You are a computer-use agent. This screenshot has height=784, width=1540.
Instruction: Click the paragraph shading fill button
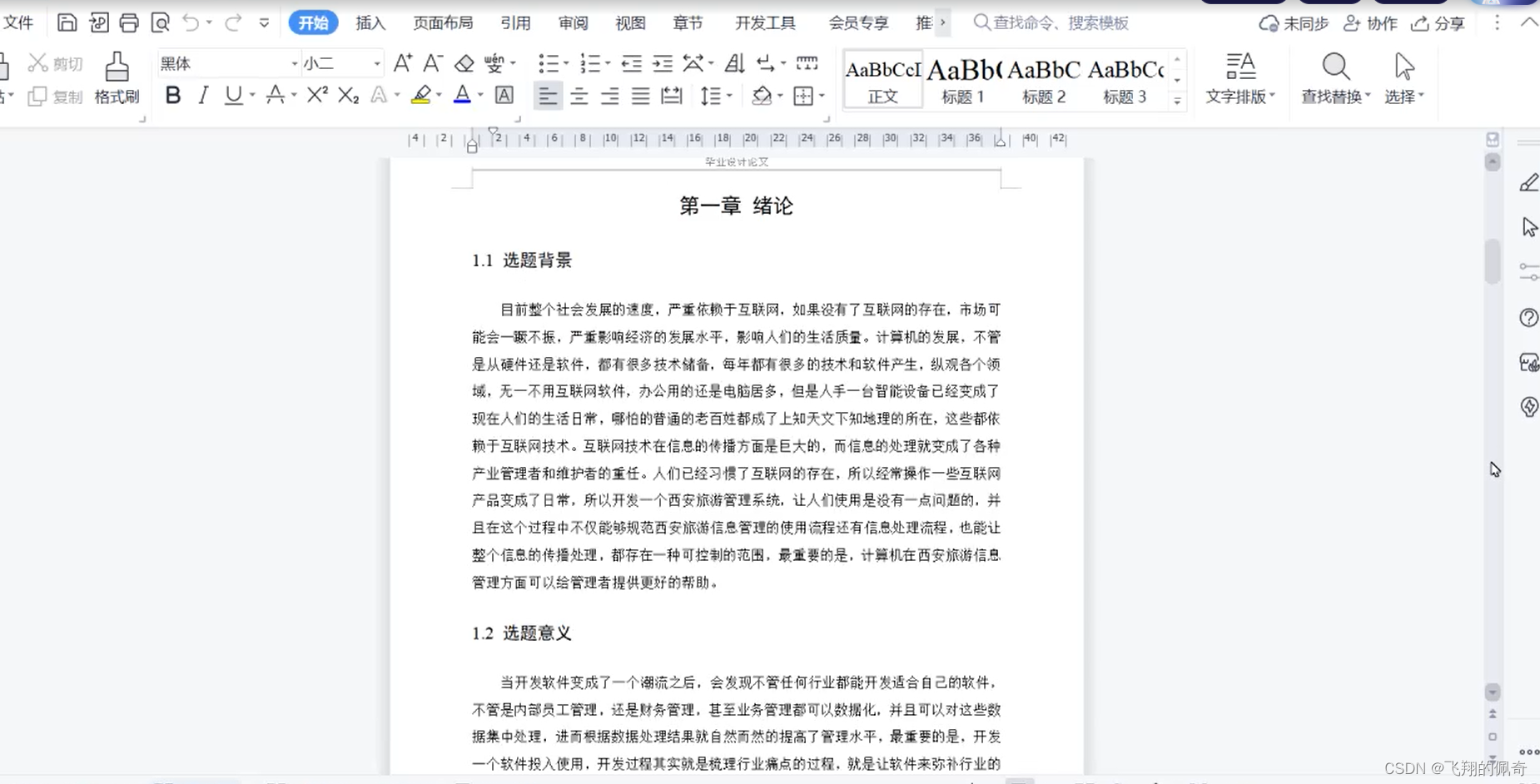pos(761,96)
